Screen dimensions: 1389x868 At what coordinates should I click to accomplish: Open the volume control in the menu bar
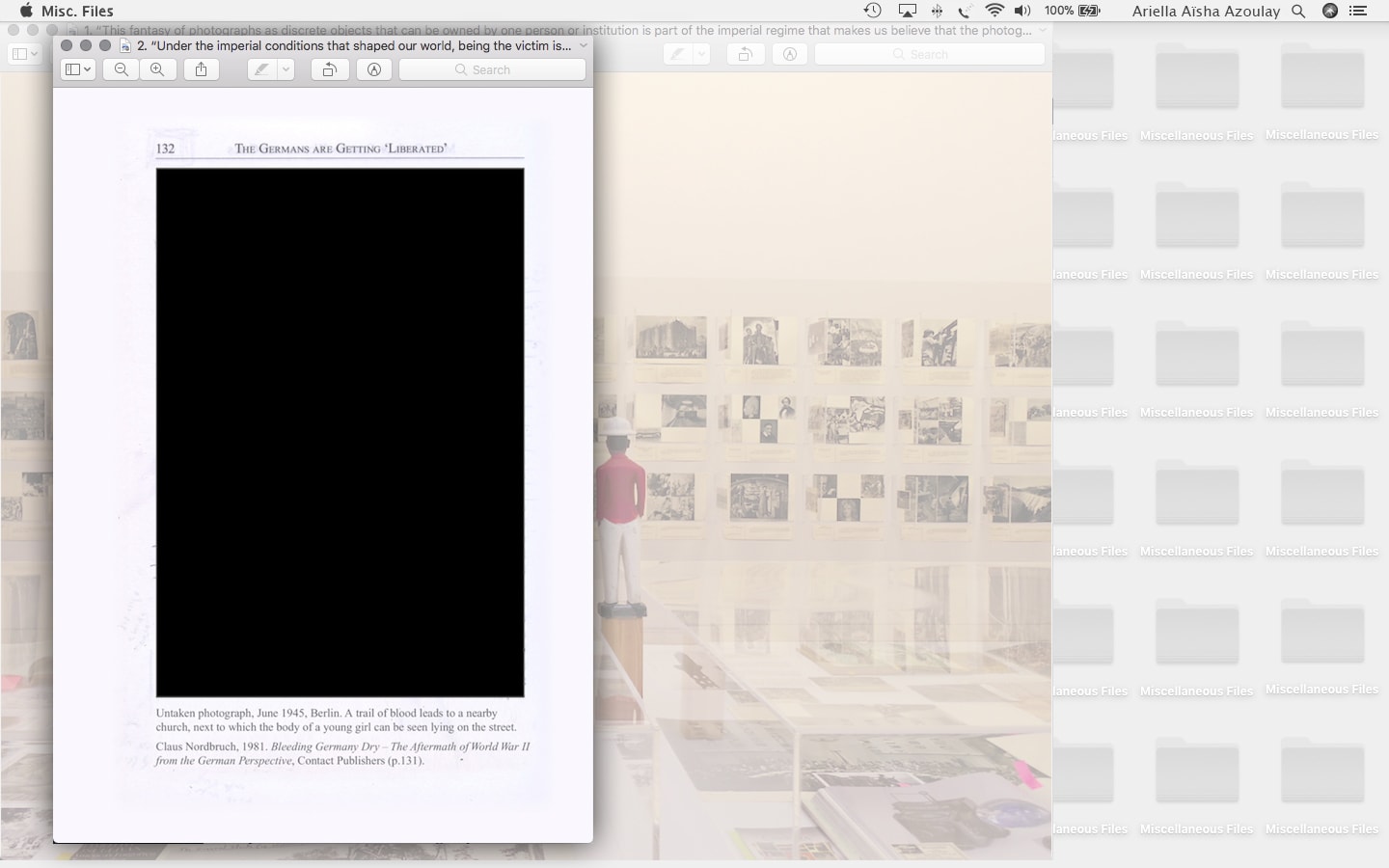[1023, 11]
